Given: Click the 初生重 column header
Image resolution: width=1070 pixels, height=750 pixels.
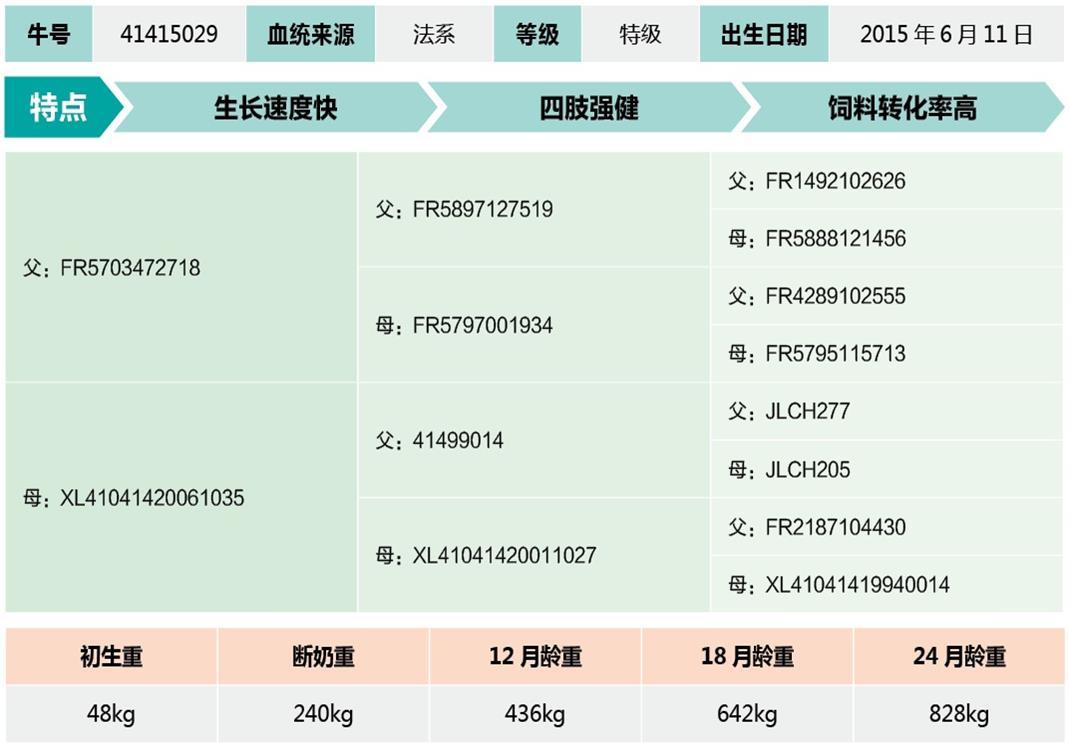Looking at the screenshot, I should [111, 657].
